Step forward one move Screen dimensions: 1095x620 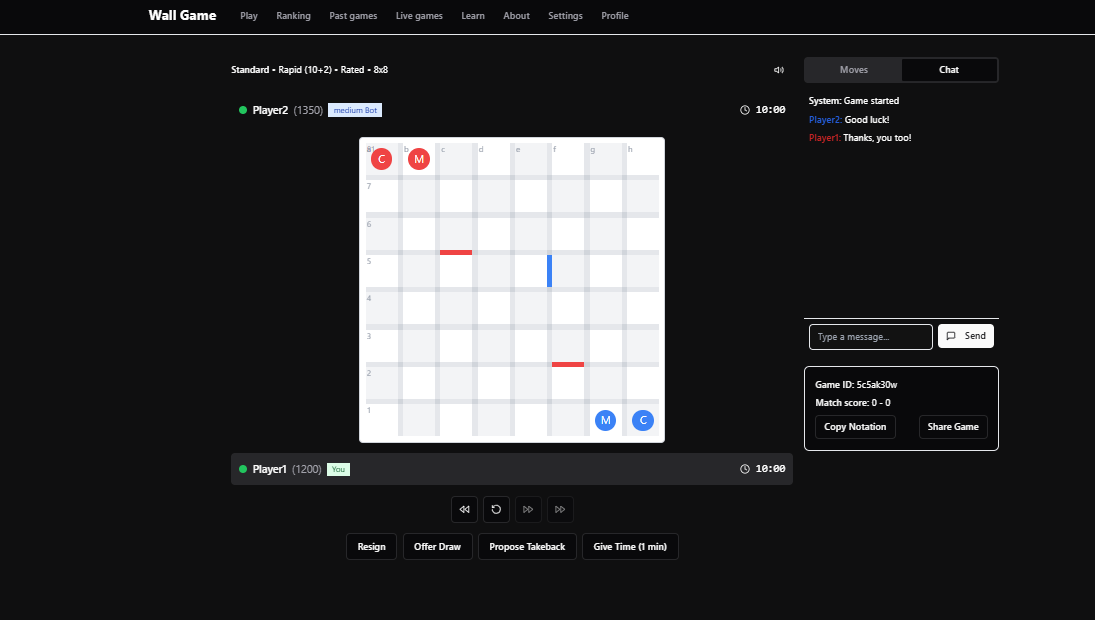pos(528,509)
